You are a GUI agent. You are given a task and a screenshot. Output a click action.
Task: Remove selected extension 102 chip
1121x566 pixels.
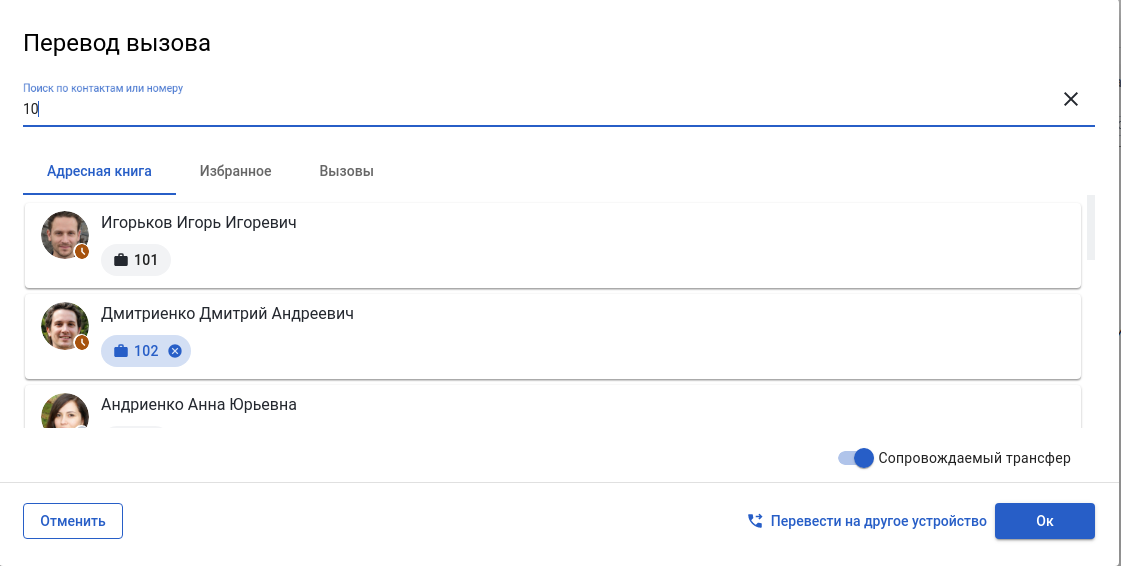point(175,351)
